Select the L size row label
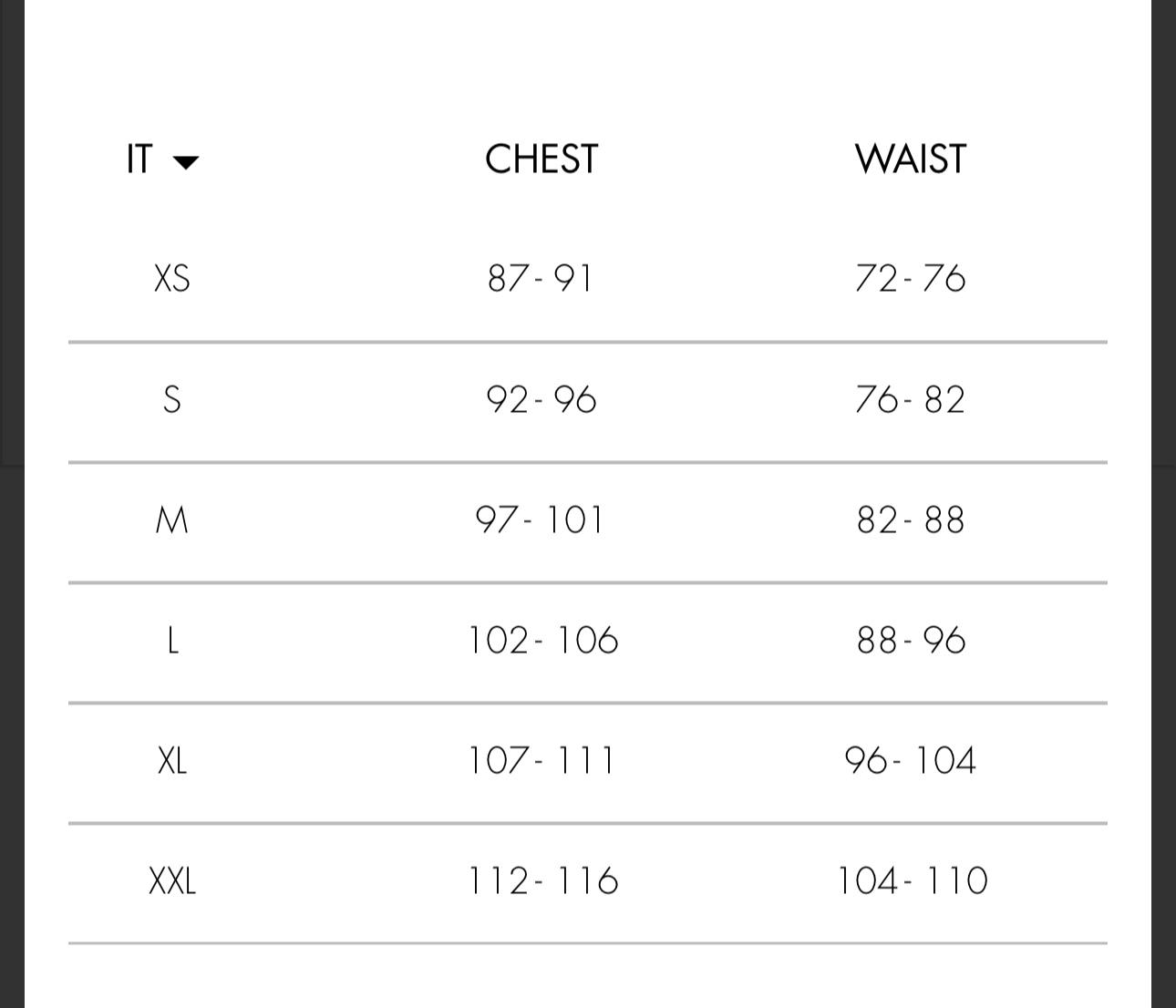The width and height of the screenshot is (1176, 1008). click(x=172, y=641)
